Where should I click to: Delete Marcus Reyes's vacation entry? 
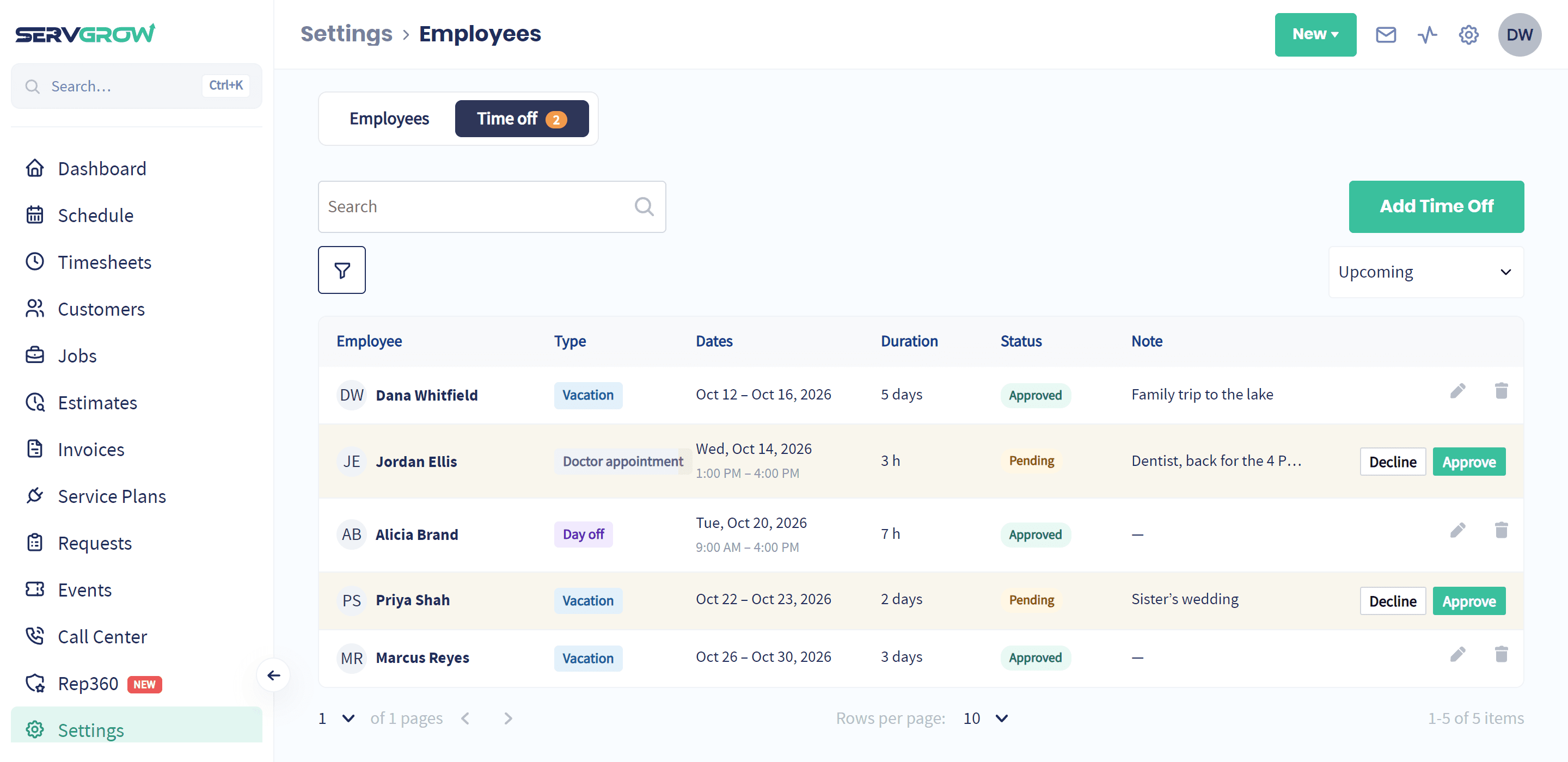(1501, 654)
